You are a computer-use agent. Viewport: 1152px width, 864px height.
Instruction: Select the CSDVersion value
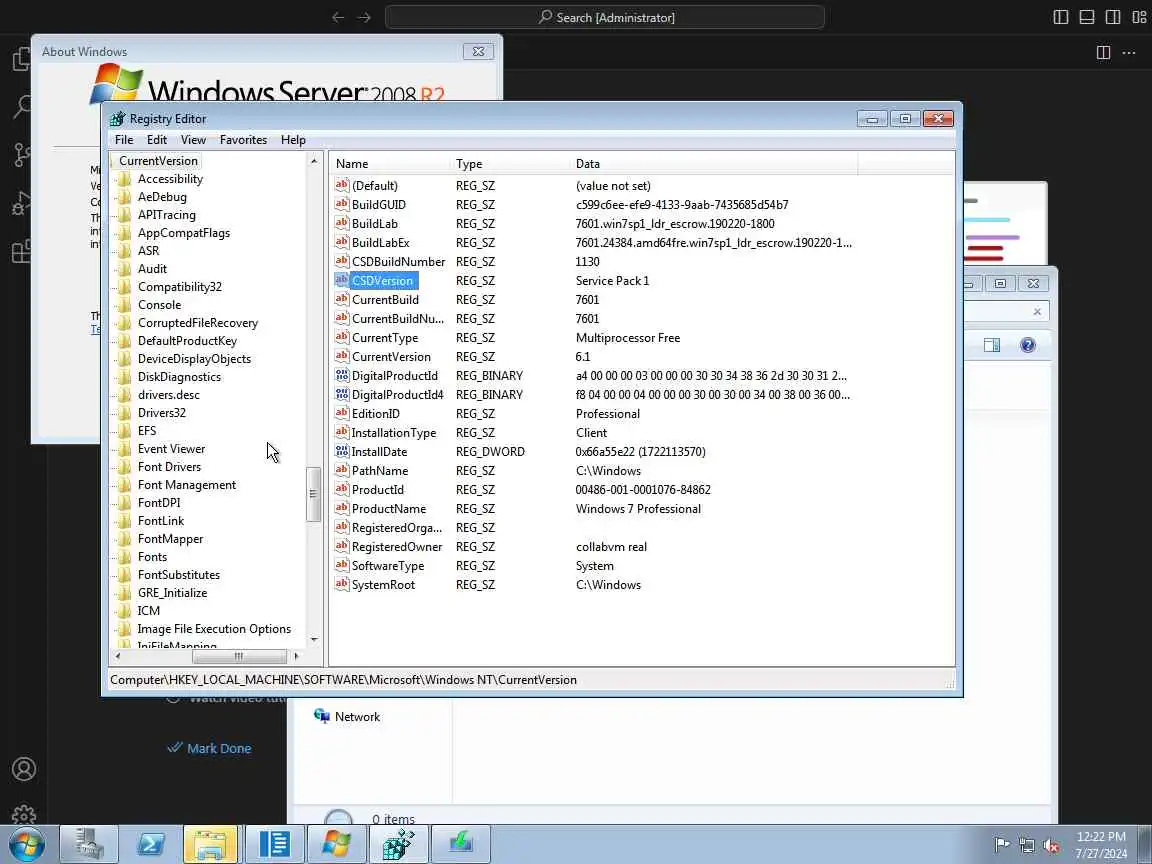click(382, 281)
